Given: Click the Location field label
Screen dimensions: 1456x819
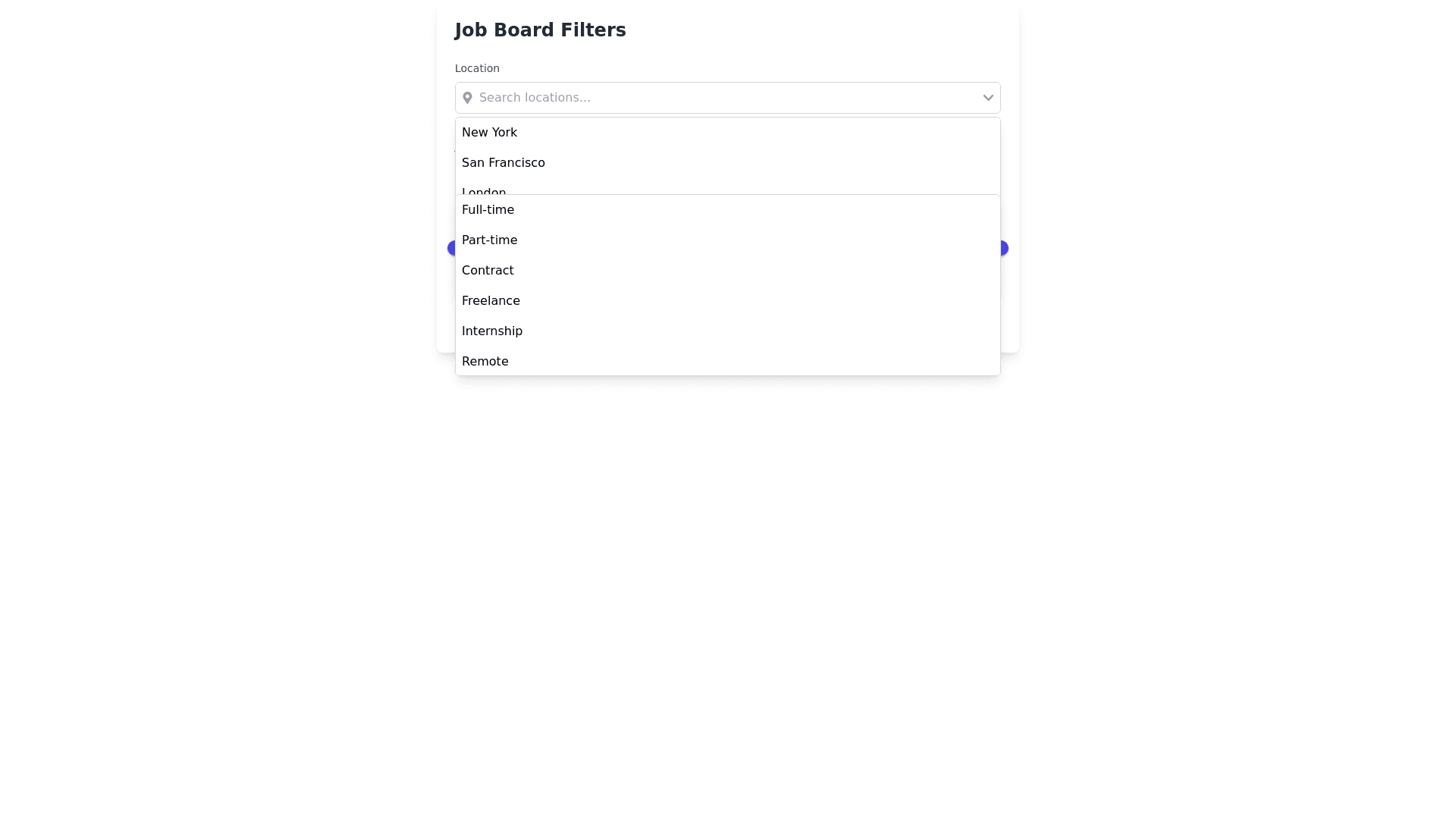Looking at the screenshot, I should [477, 68].
